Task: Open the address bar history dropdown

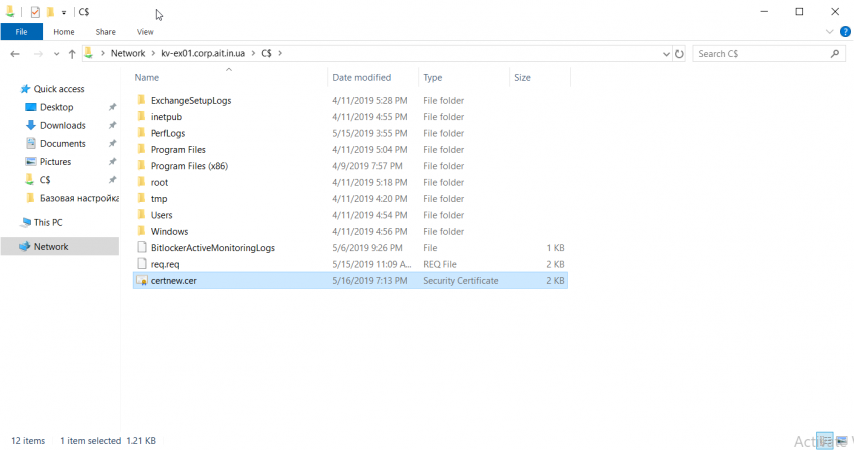Action: click(x=666, y=54)
